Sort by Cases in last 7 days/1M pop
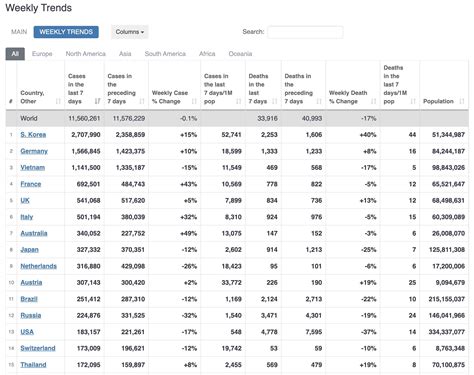 238,101
